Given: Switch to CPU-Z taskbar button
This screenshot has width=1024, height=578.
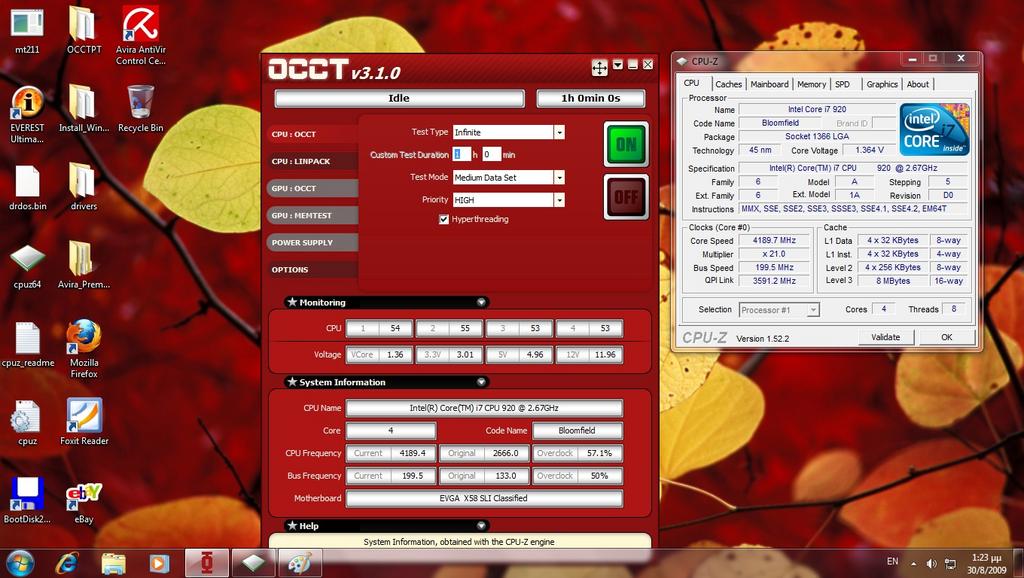Looking at the screenshot, I should pos(253,563).
